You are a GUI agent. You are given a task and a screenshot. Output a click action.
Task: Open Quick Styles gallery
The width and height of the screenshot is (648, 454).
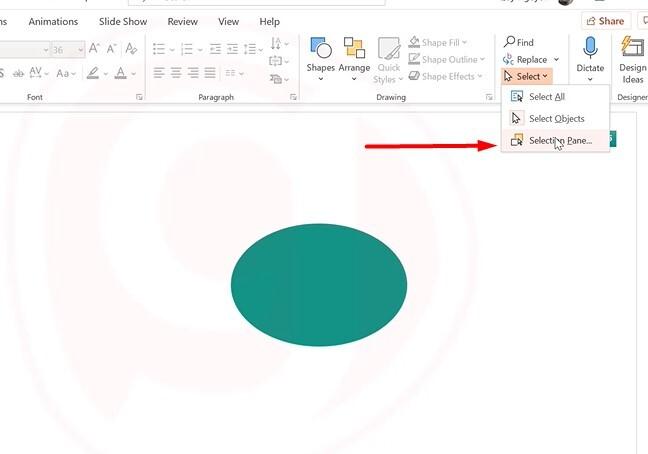(388, 60)
